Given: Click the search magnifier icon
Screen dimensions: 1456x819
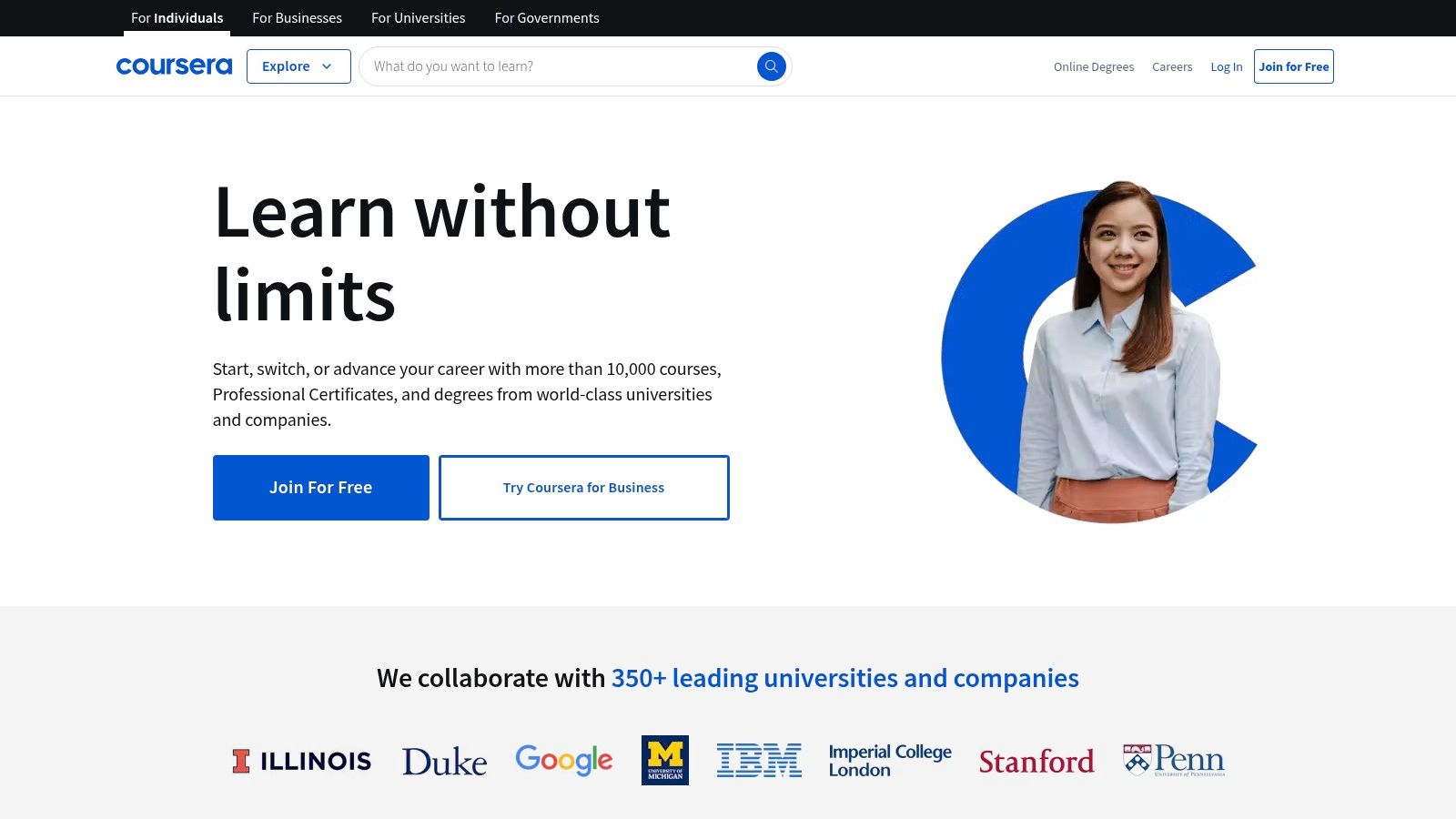Looking at the screenshot, I should (771, 66).
